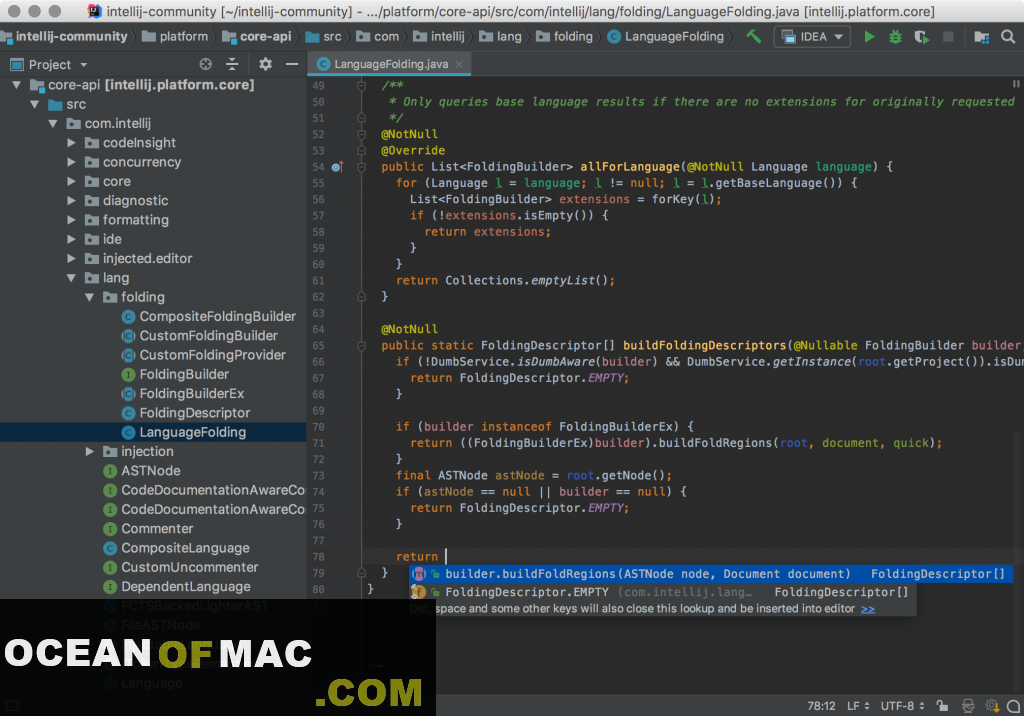Select FoldingDescriptor in project tree
This screenshot has width=1024, height=716.
click(x=185, y=413)
